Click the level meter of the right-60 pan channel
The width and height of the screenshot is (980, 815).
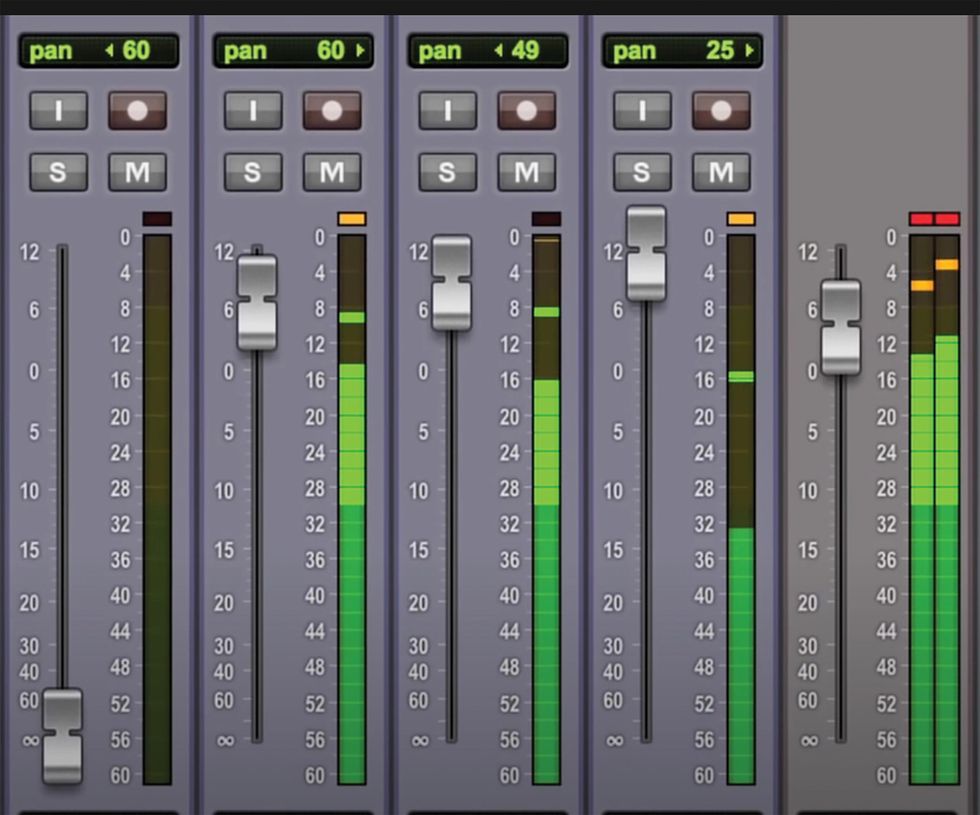[352, 509]
